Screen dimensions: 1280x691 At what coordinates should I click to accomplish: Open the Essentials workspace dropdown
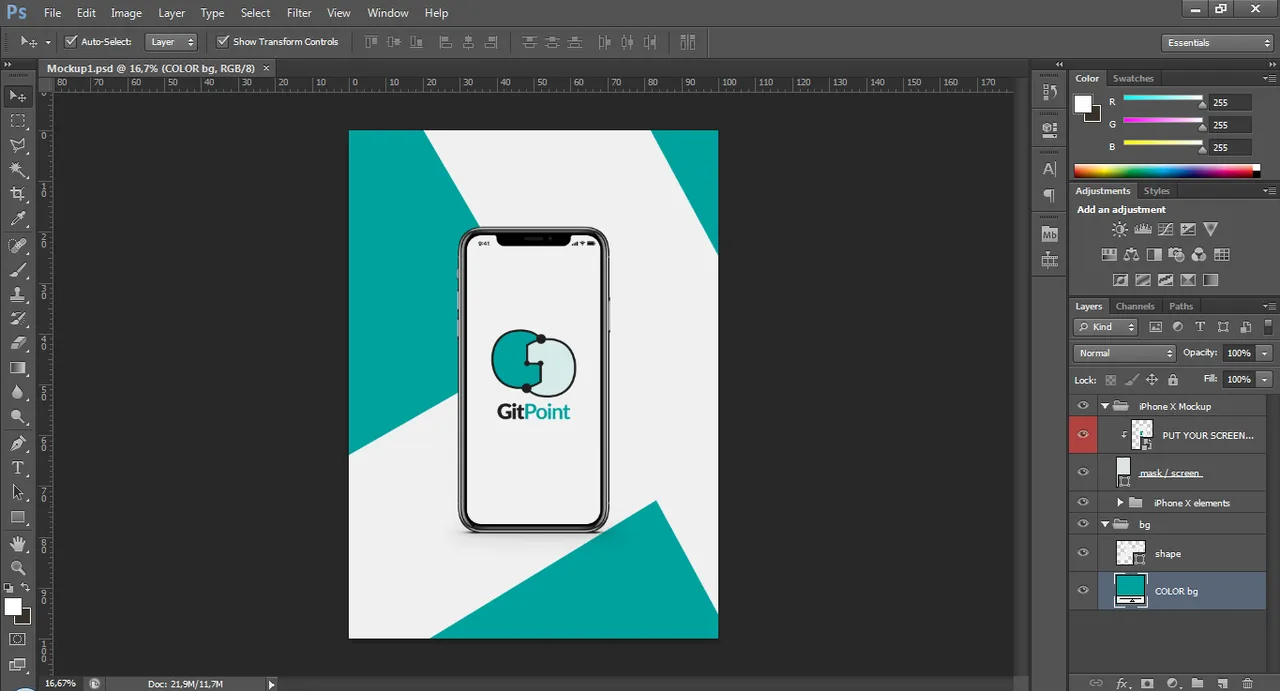click(x=1218, y=43)
